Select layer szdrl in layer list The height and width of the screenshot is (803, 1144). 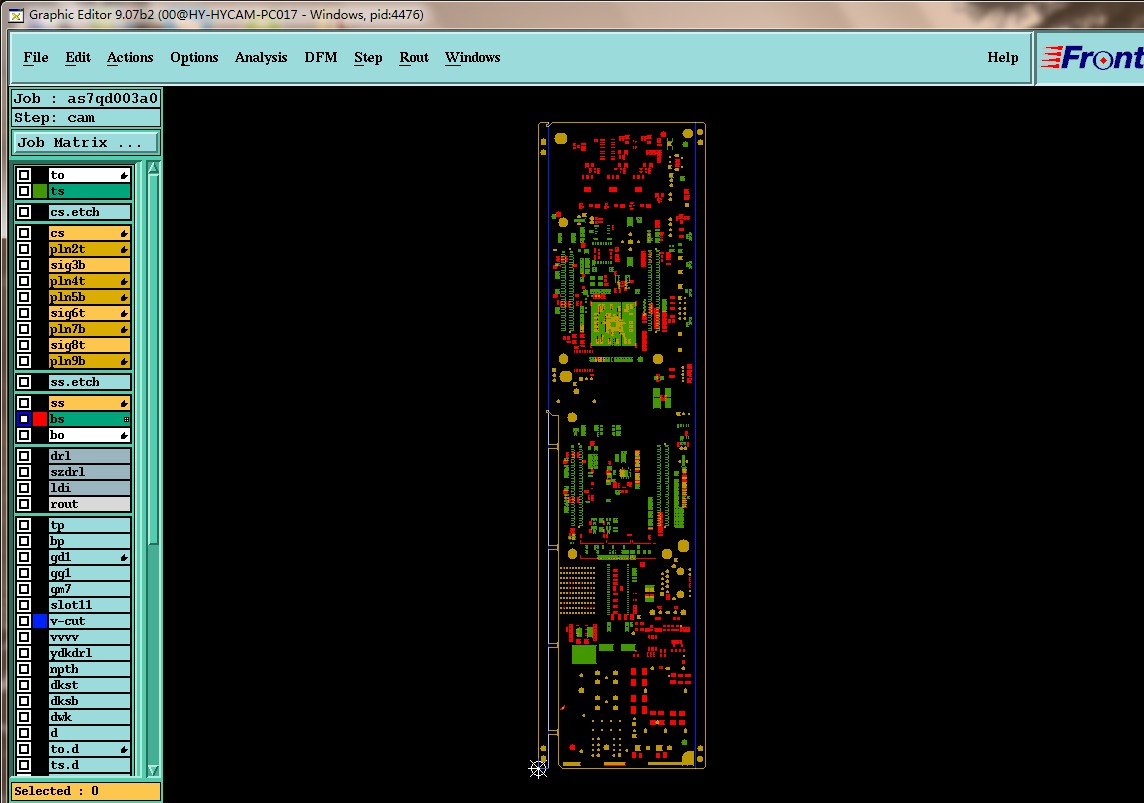pos(89,473)
